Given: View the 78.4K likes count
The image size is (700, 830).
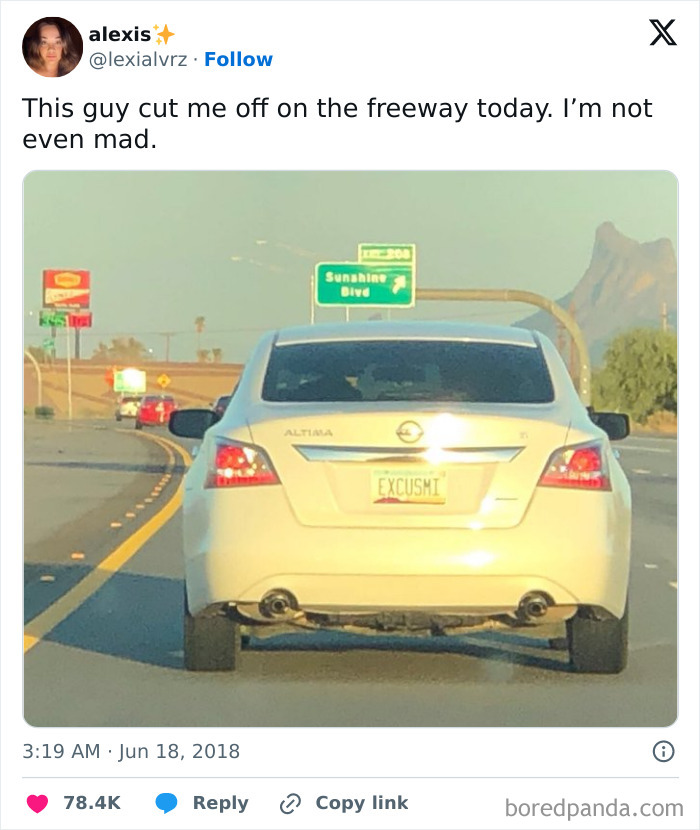Looking at the screenshot, I should [92, 803].
